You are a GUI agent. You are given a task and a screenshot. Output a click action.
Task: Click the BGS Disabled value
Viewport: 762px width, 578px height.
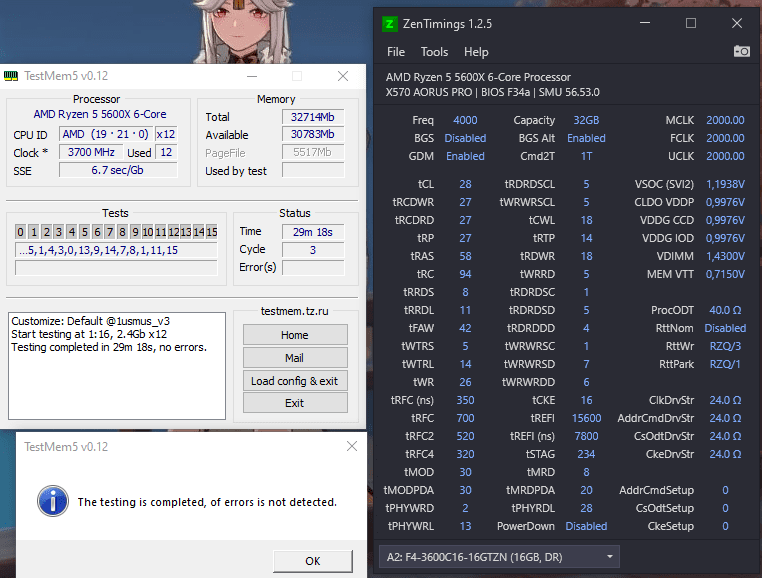click(465, 138)
